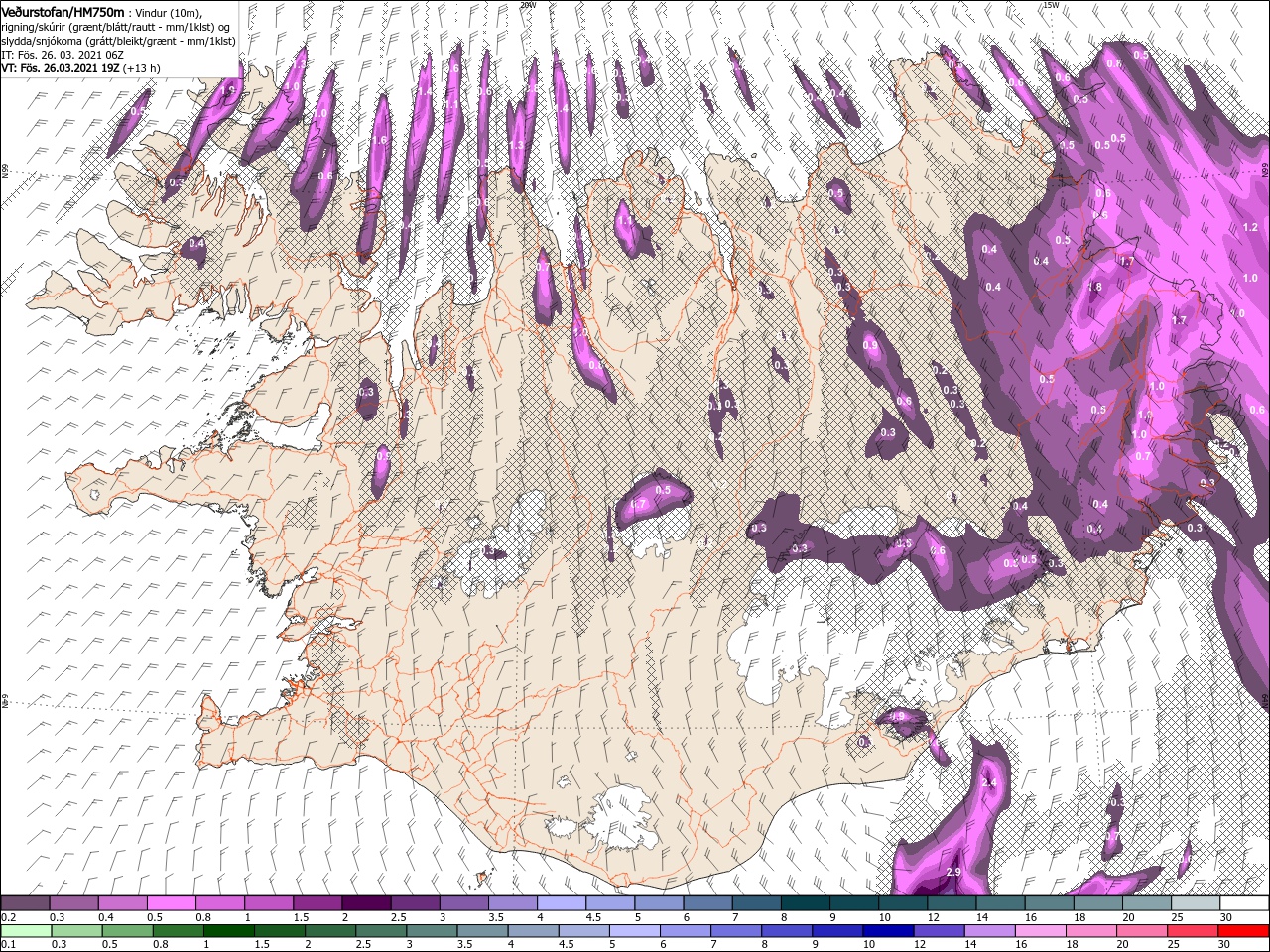1270x952 pixels.
Task: Click the precipitation value '2.9' on the map
Action: tap(953, 871)
